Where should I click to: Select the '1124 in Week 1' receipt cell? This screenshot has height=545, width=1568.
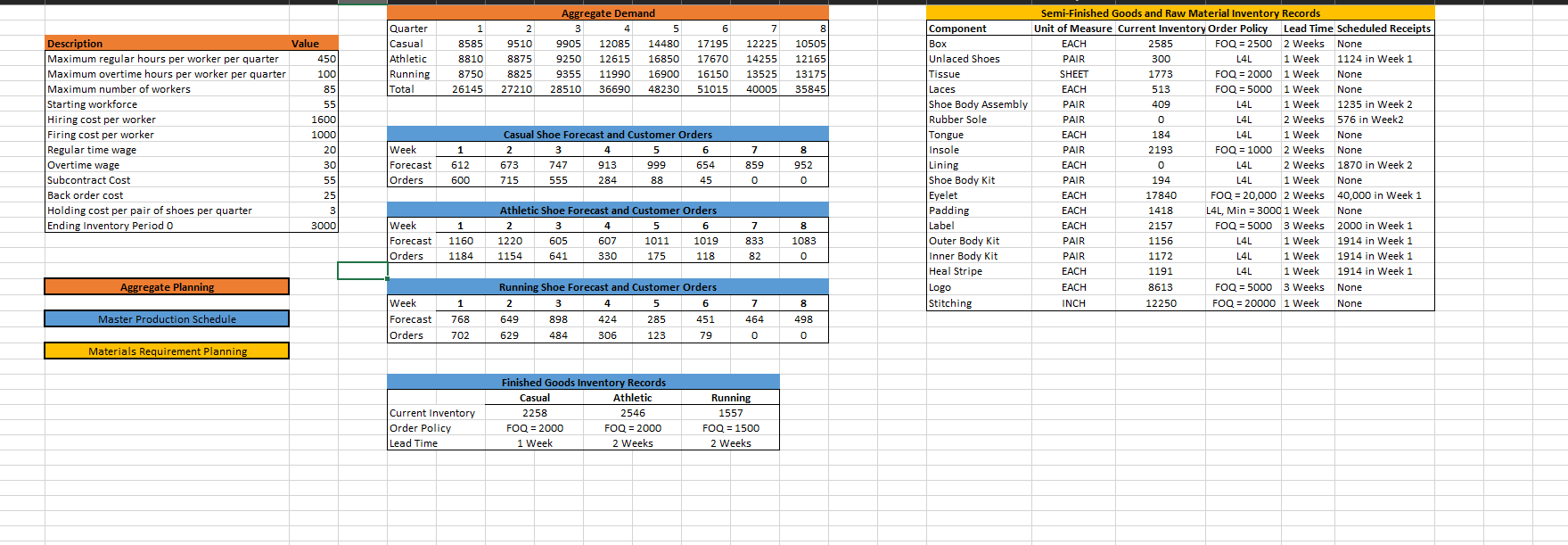[x=1384, y=59]
